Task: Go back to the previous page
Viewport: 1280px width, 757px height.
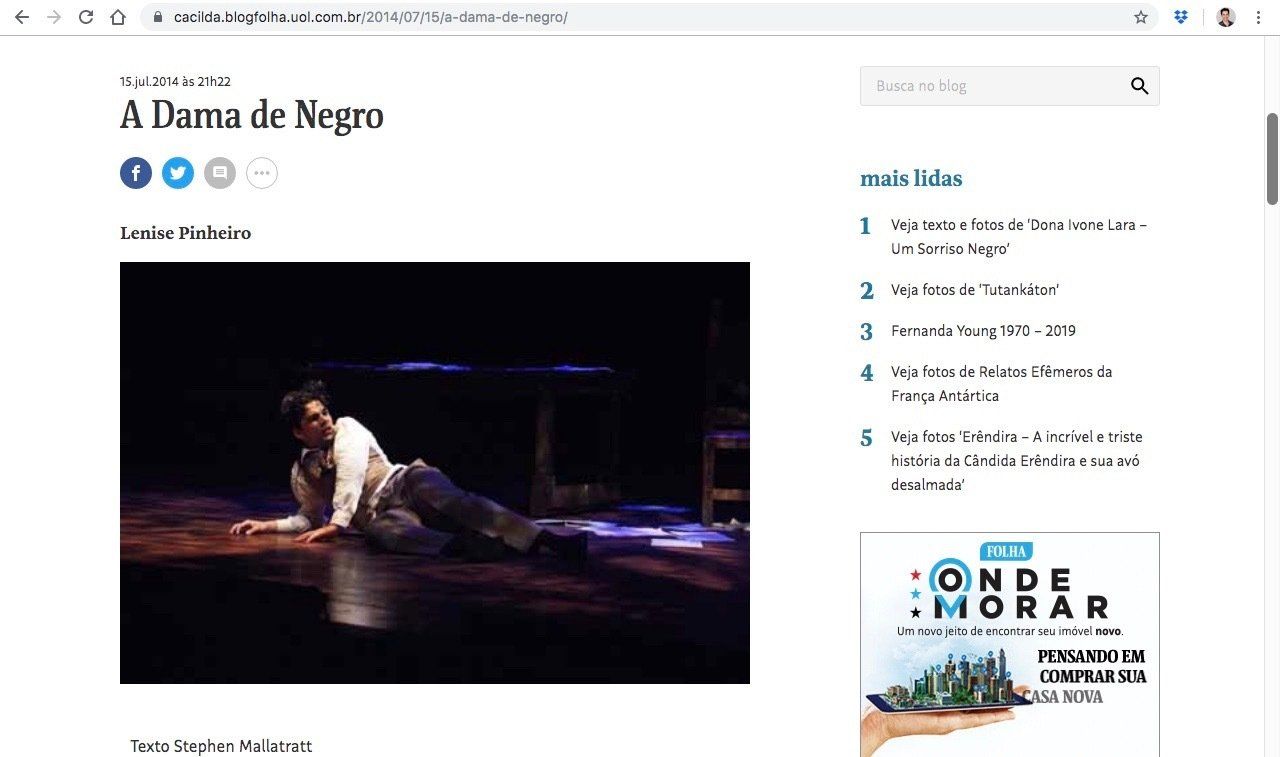Action: click(x=22, y=17)
